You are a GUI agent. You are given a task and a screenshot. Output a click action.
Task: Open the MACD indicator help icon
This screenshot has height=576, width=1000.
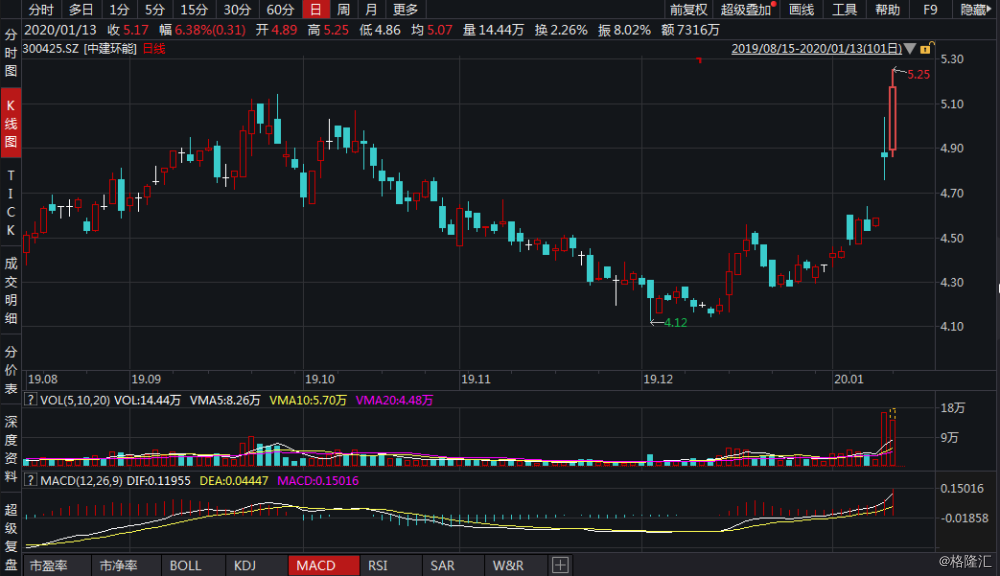click(x=30, y=480)
